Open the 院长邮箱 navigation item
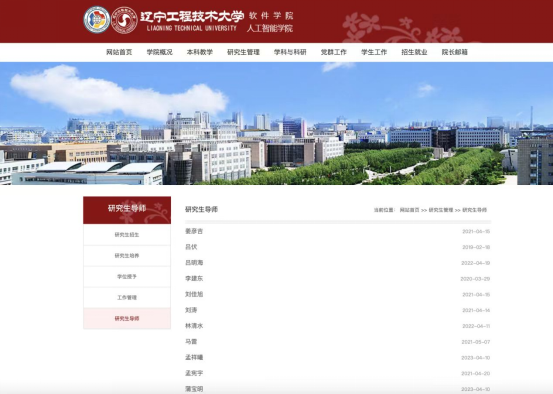Viewport: 553px width, 394px height. [455, 52]
